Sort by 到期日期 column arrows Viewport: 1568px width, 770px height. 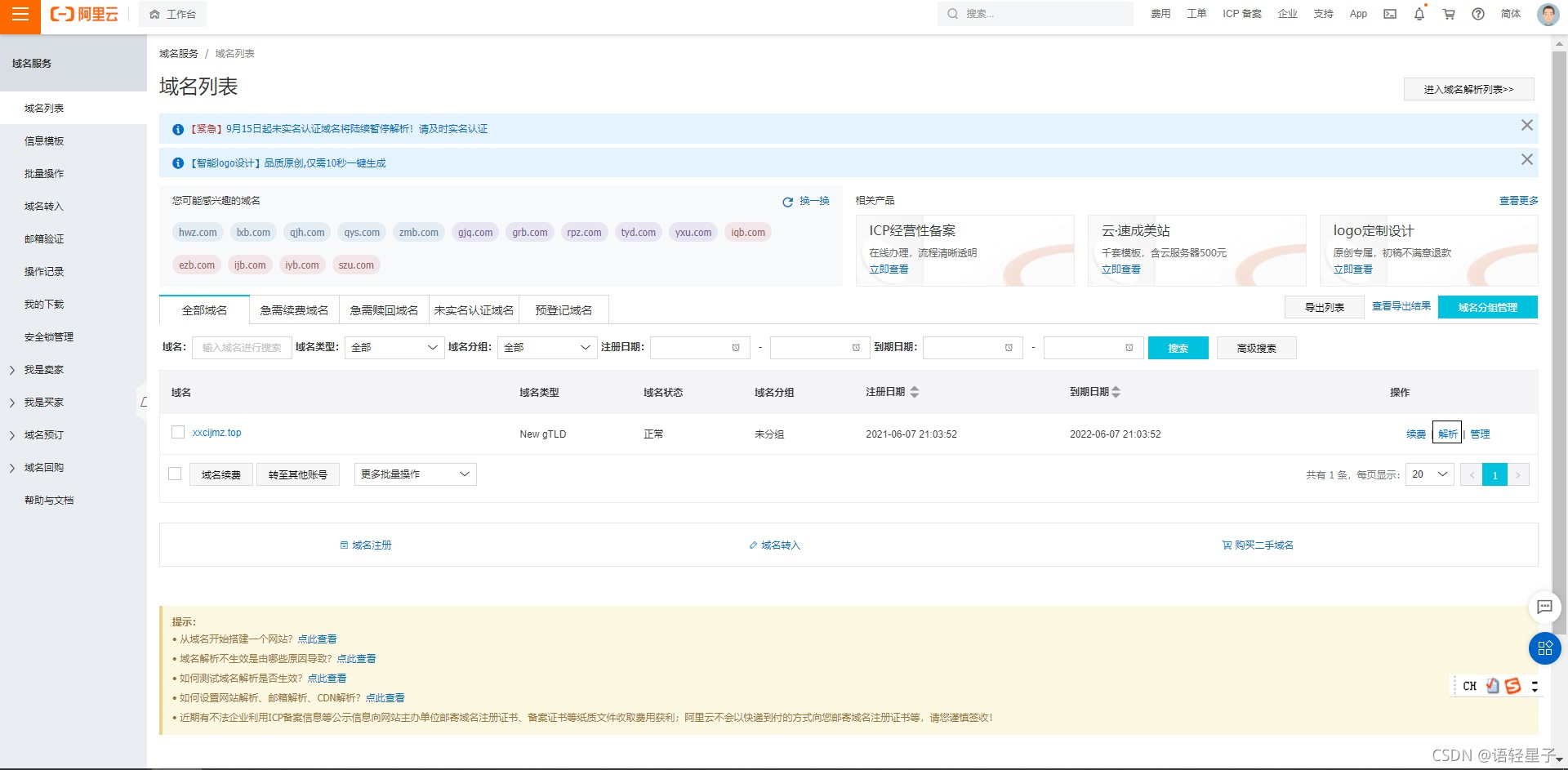tap(1116, 392)
